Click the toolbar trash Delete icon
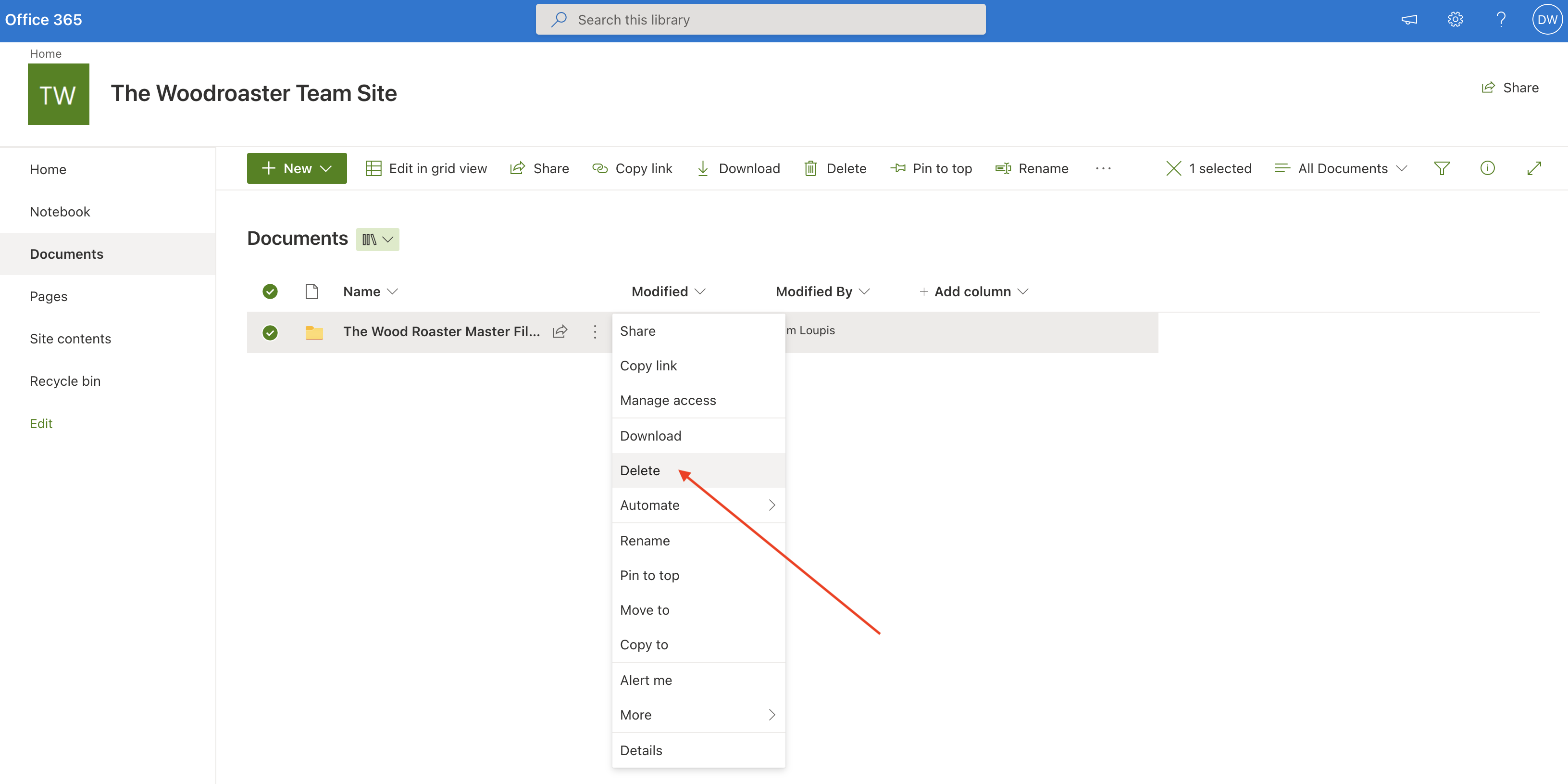1568x784 pixels. (810, 168)
